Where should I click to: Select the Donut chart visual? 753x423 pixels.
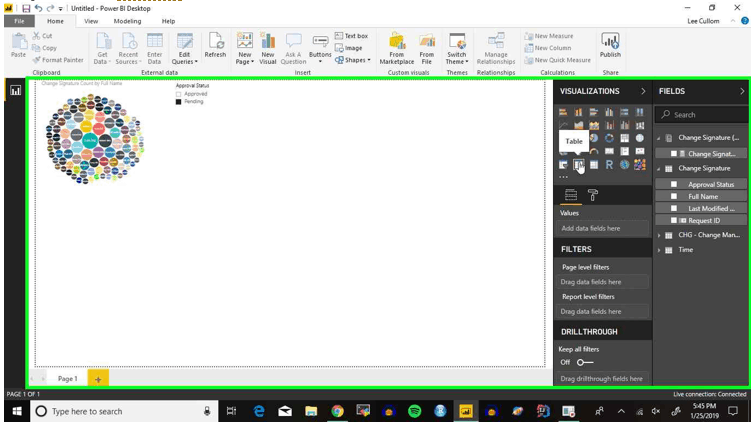(609, 138)
